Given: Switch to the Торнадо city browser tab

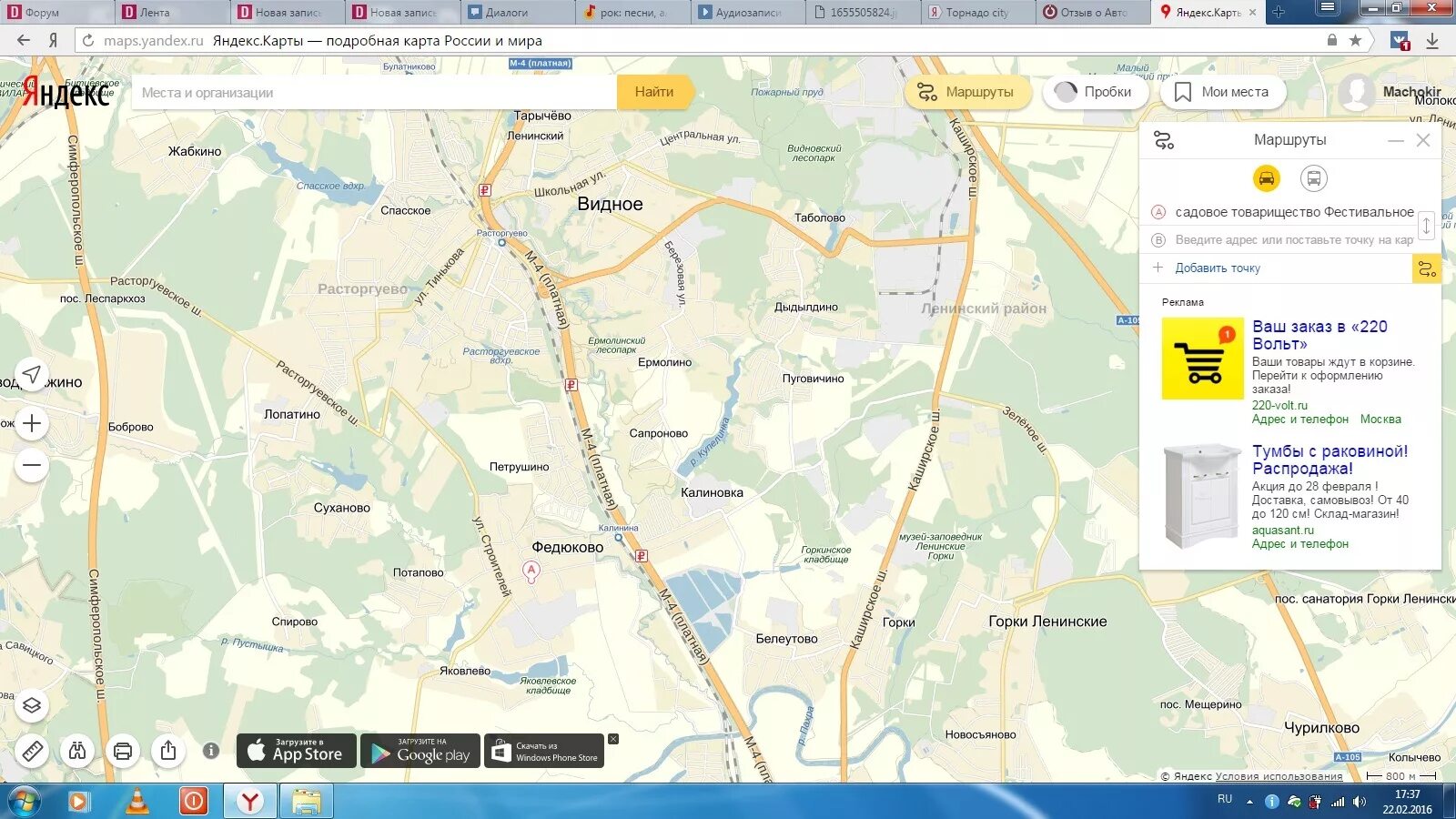Looking at the screenshot, I should pos(977,13).
